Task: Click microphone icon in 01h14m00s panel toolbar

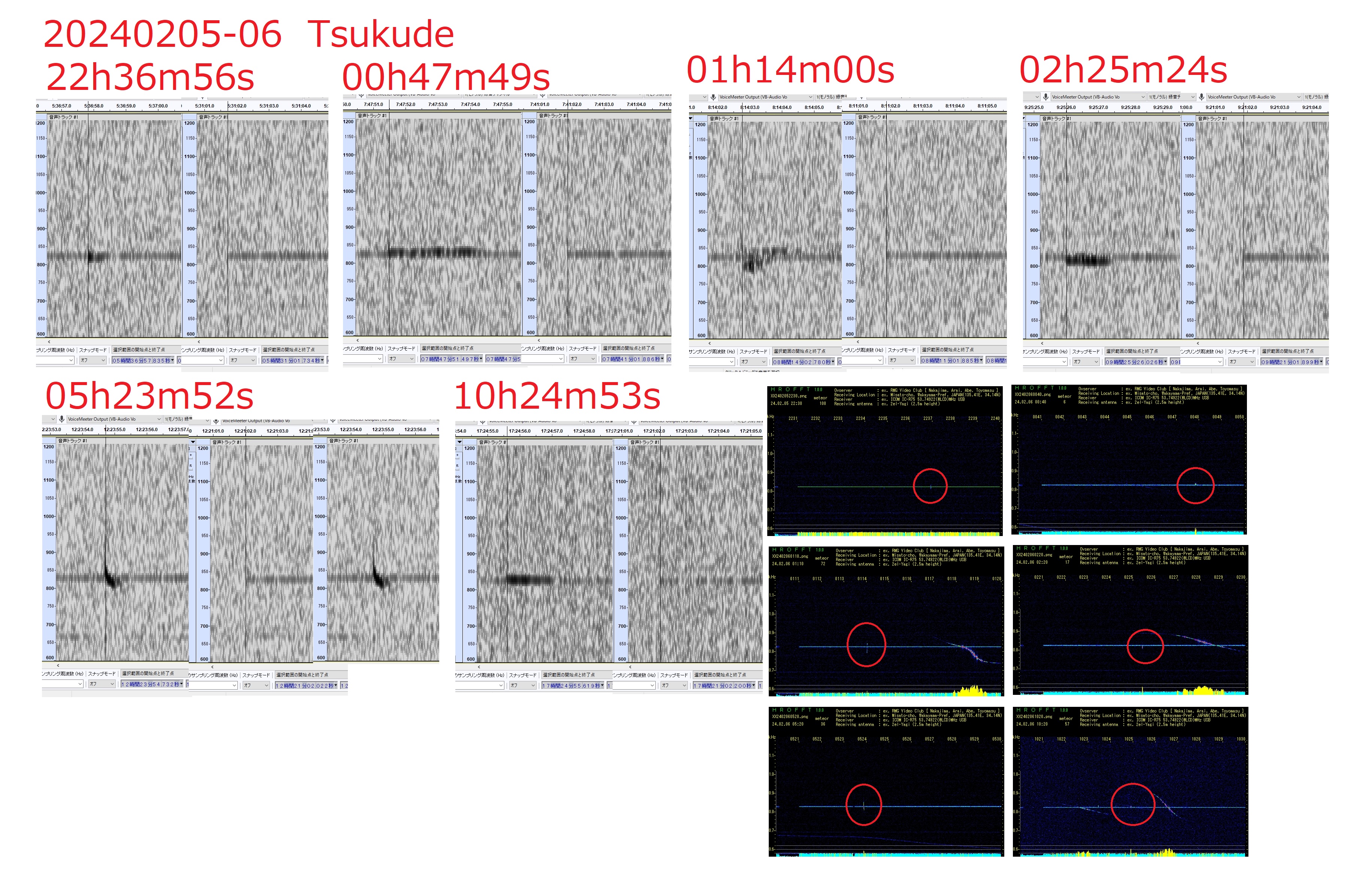Action: (x=713, y=97)
